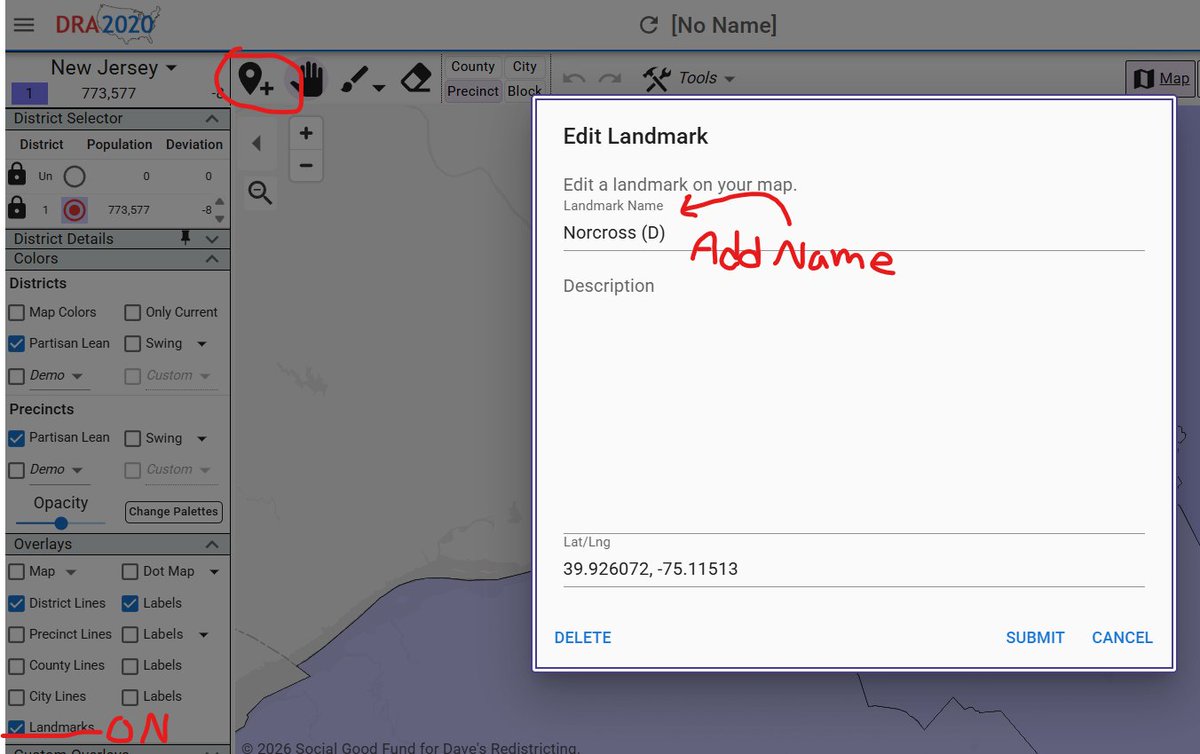The height and width of the screenshot is (754, 1200).
Task: Collapse the side panel with the left triangle
Action: click(x=256, y=143)
